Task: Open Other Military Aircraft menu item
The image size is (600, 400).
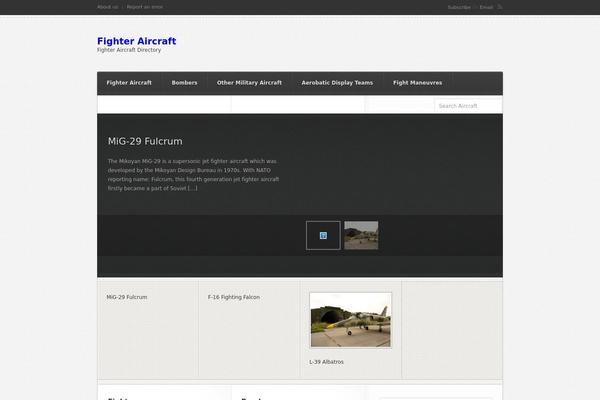Action: (249, 83)
